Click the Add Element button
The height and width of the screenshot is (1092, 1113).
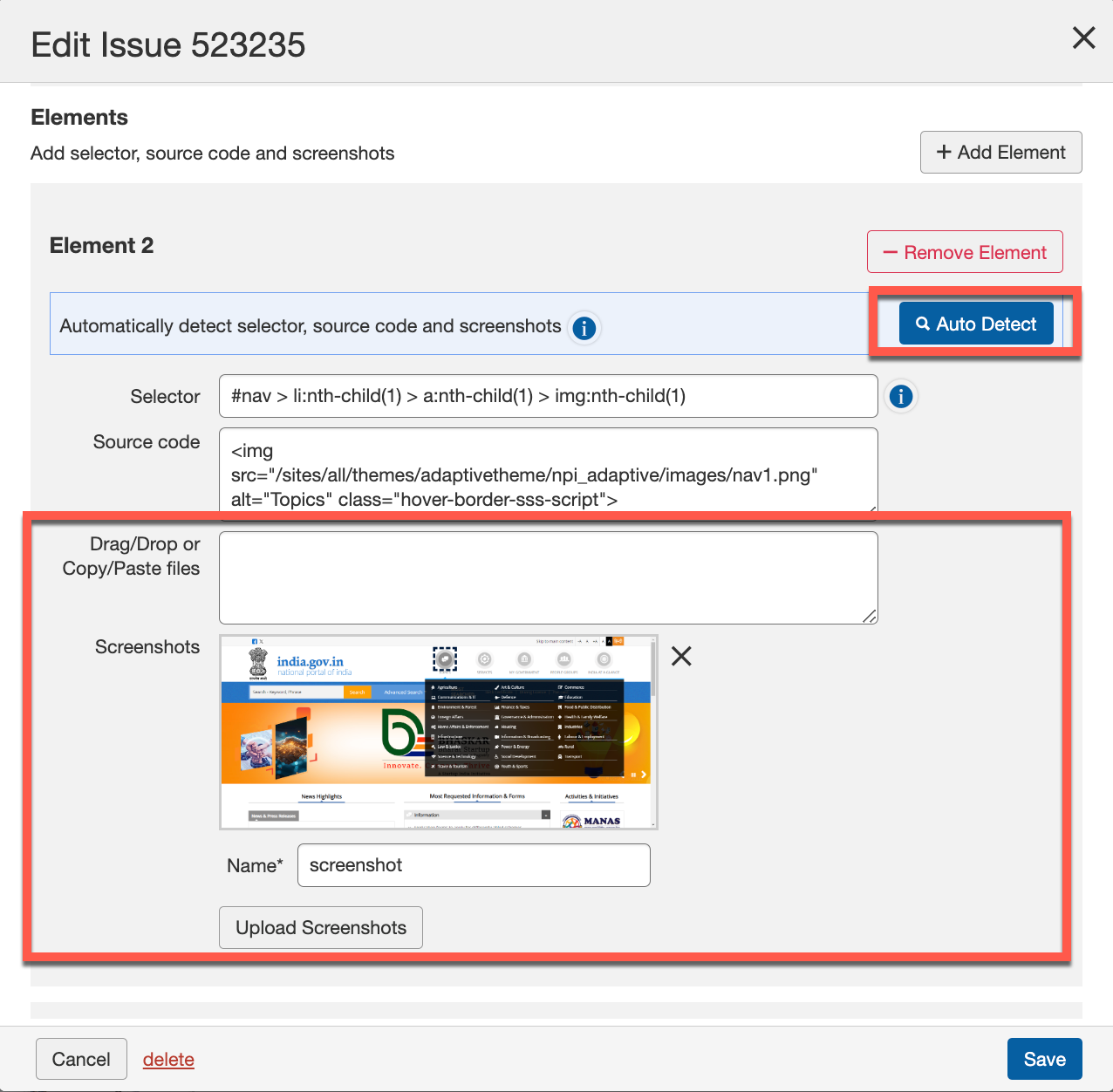[1000, 153]
